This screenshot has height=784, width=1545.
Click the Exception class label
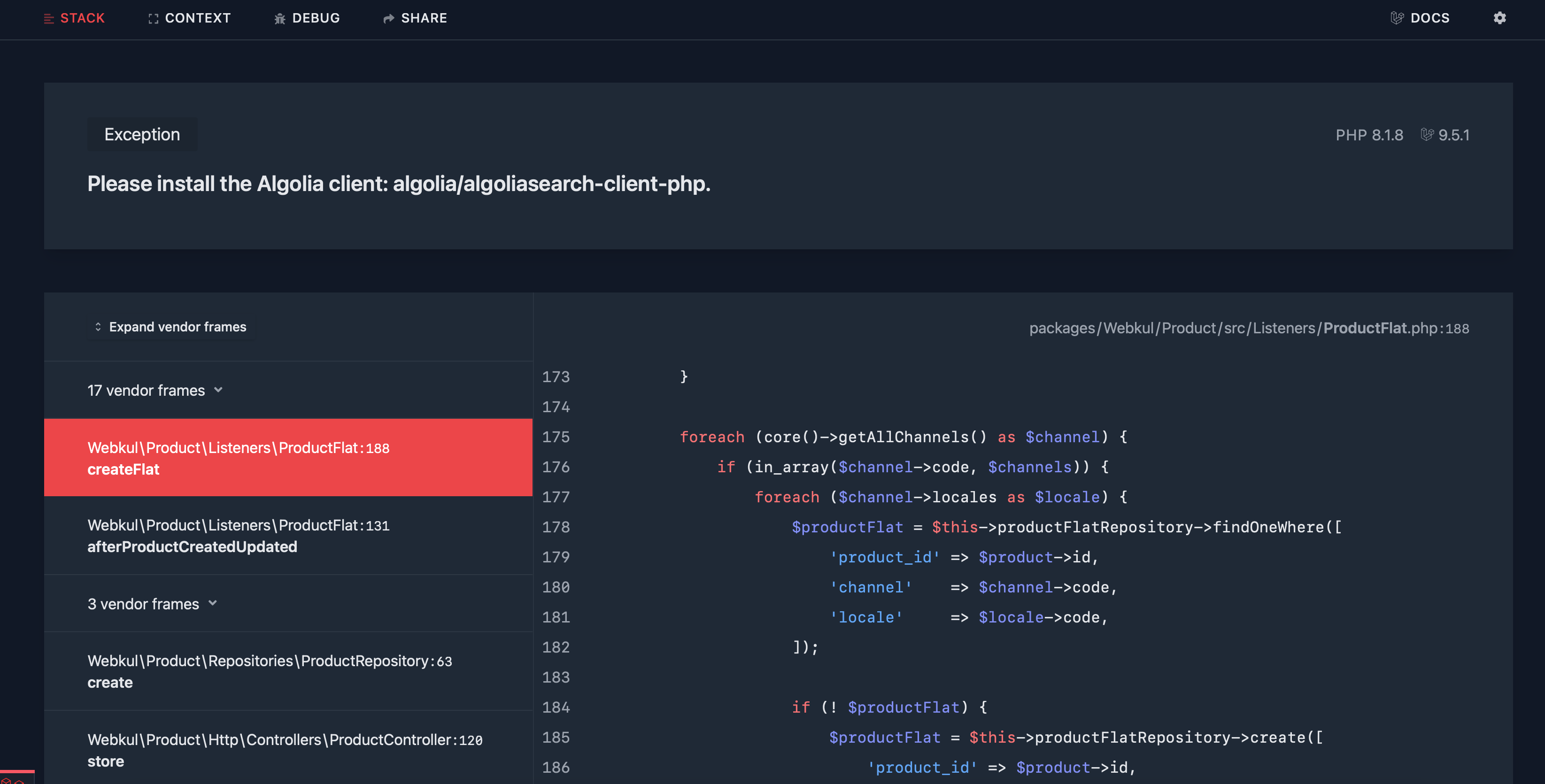click(142, 134)
